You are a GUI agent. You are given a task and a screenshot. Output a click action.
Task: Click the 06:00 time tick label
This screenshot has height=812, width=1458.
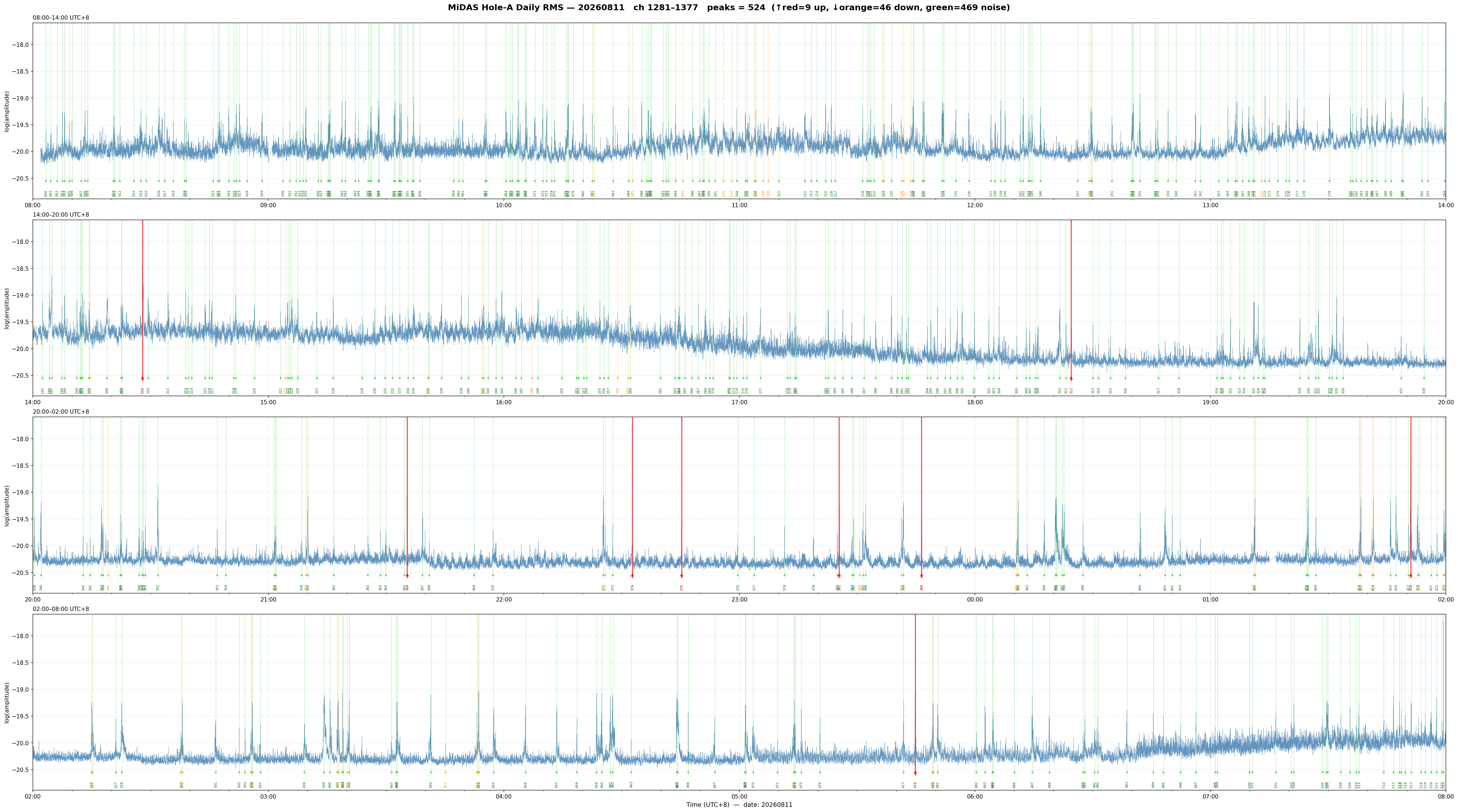pyautogui.click(x=975, y=797)
